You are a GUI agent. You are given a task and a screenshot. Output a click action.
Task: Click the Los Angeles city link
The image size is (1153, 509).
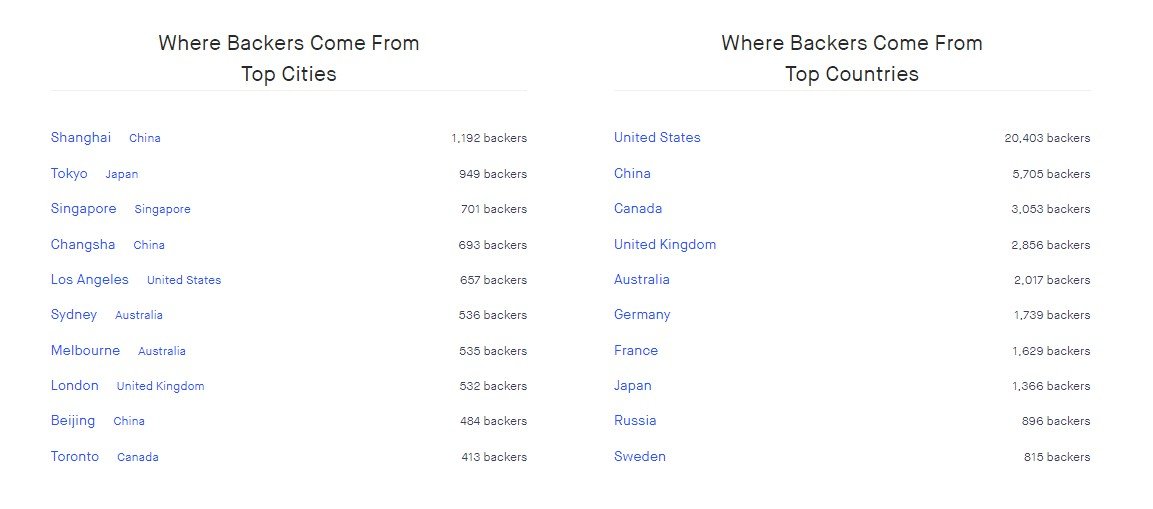click(90, 280)
